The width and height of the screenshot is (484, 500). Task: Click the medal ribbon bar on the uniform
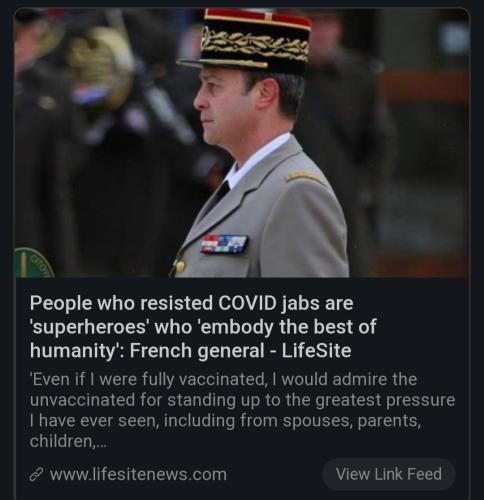pyautogui.click(x=224, y=244)
